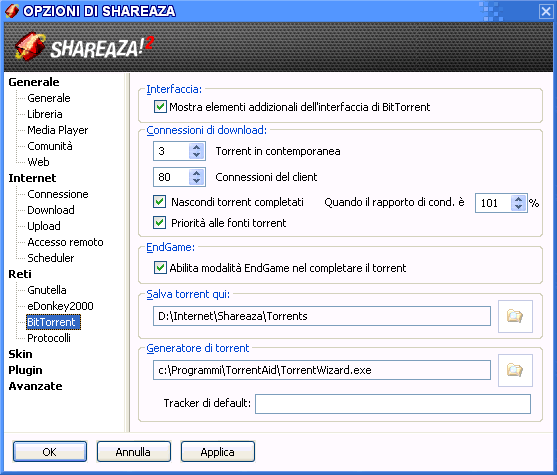This screenshot has height=475, width=557.
Task: Open the Plugin settings category
Action: click(x=25, y=370)
